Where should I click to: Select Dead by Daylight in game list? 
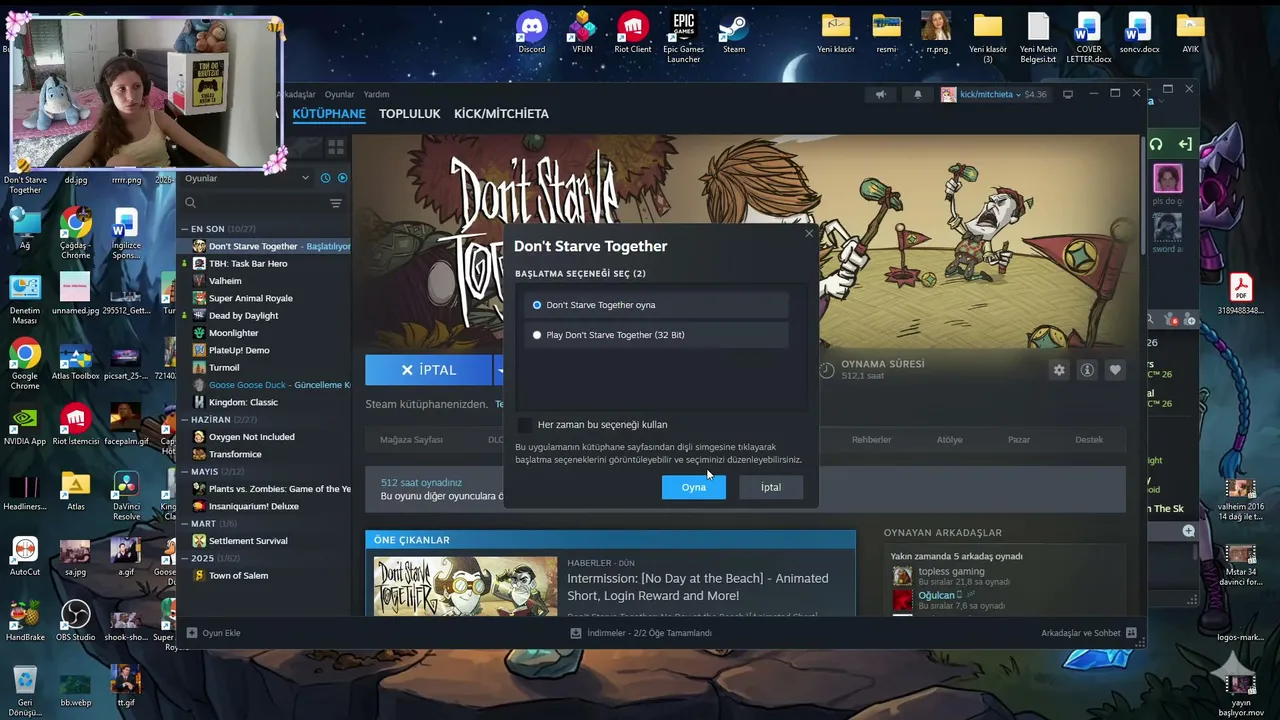click(243, 316)
